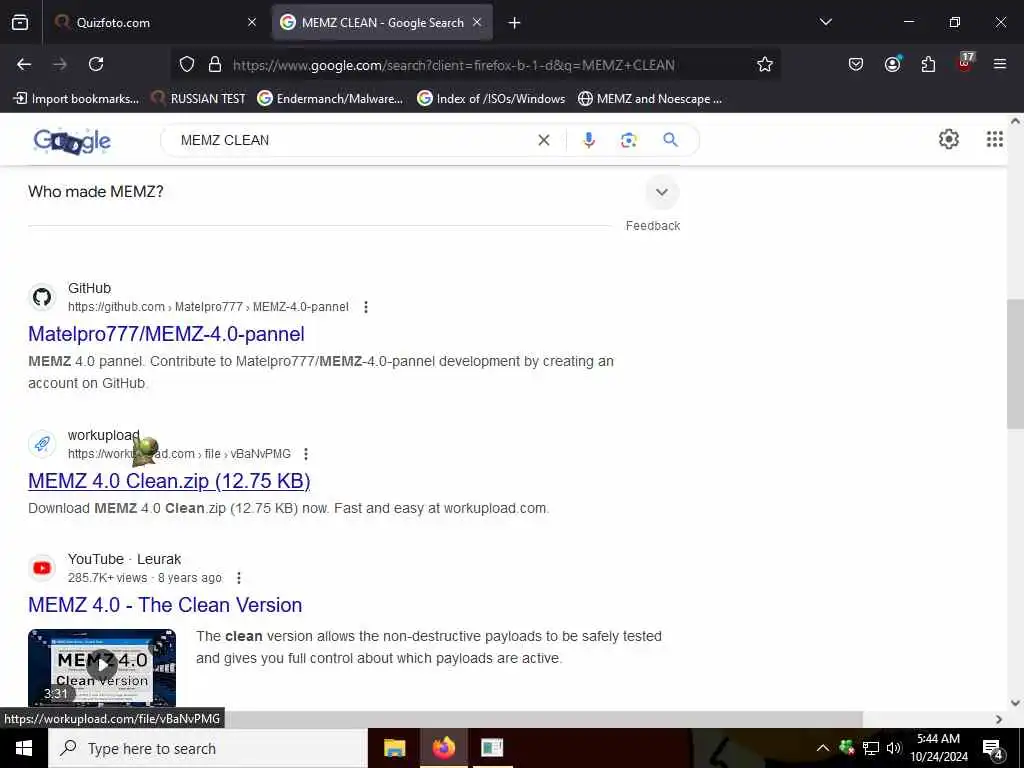Open Firefox View icon in tab bar
Screen dimensions: 1024x768
pos(20,22)
